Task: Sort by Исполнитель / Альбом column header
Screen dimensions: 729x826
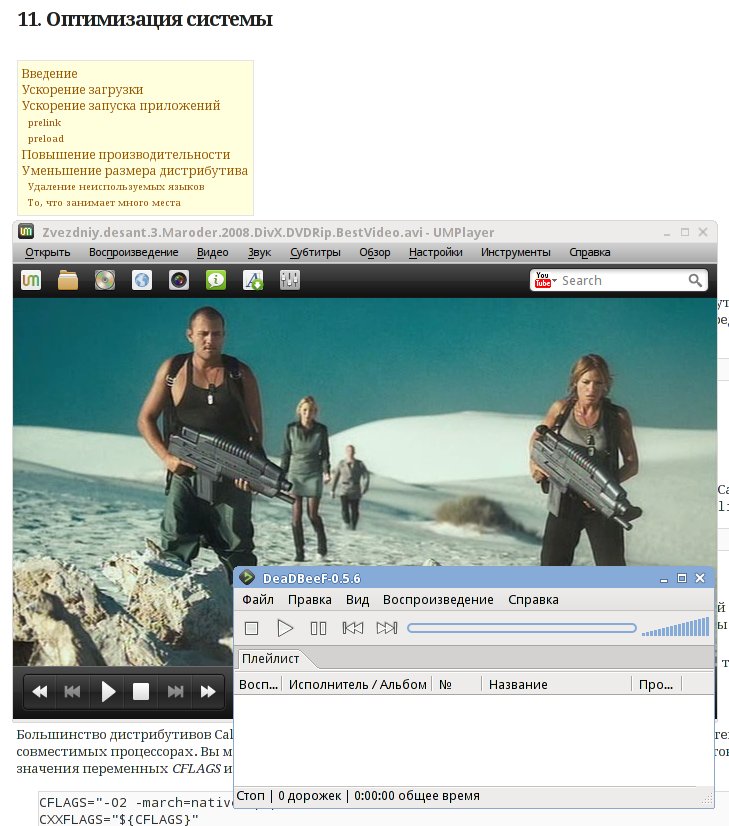Action: coord(357,684)
